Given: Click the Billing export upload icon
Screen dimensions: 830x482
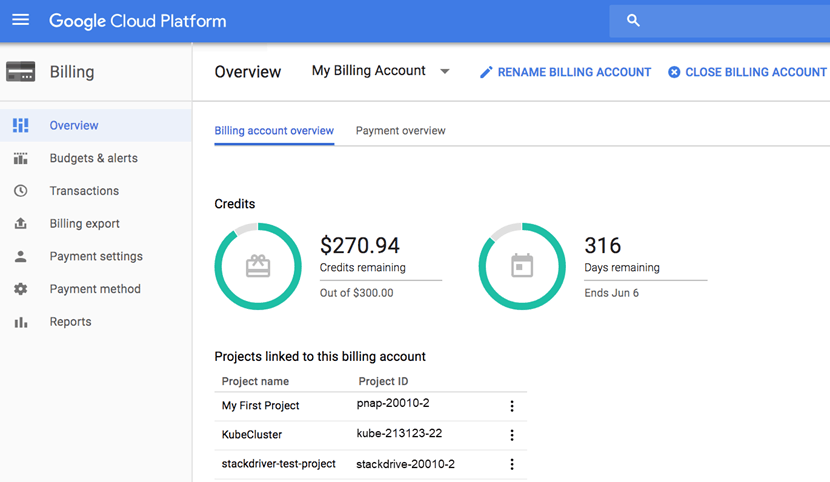Looking at the screenshot, I should point(21,223).
